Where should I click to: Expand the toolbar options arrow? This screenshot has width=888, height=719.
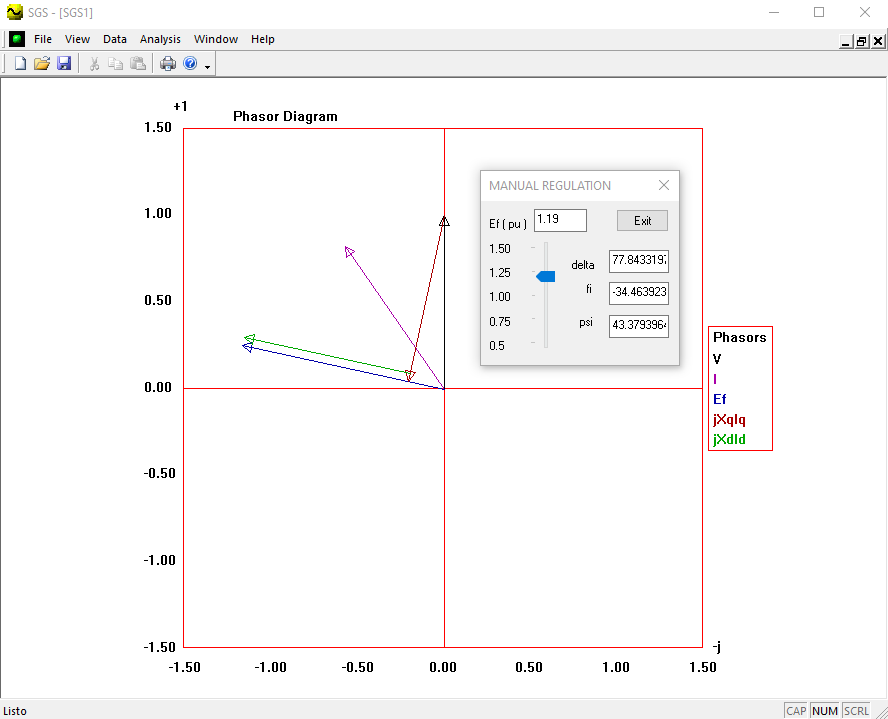[x=207, y=67]
